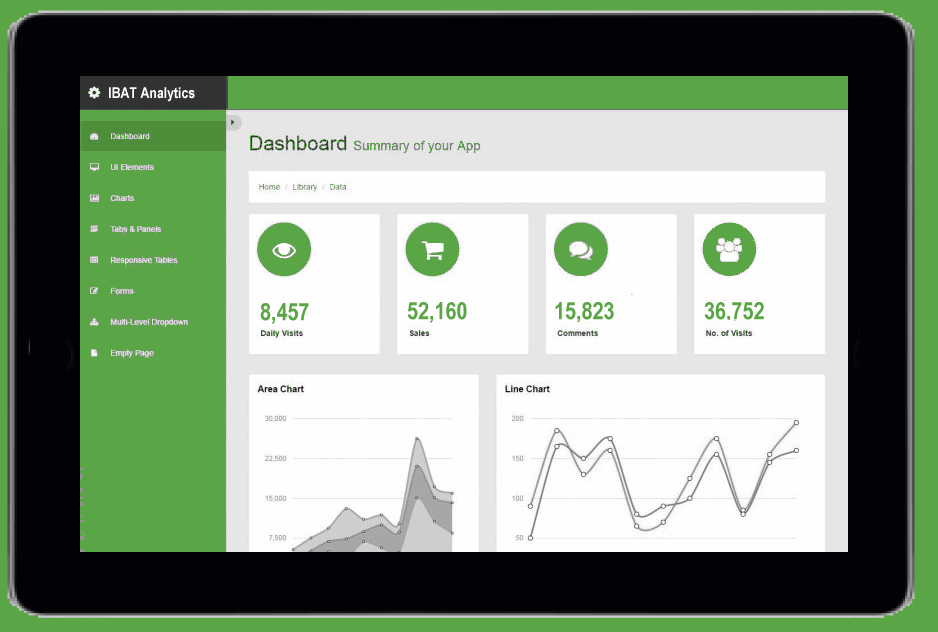Click the Dashboard gauge icon in sidebar
The height and width of the screenshot is (632, 938).
[x=94, y=136]
